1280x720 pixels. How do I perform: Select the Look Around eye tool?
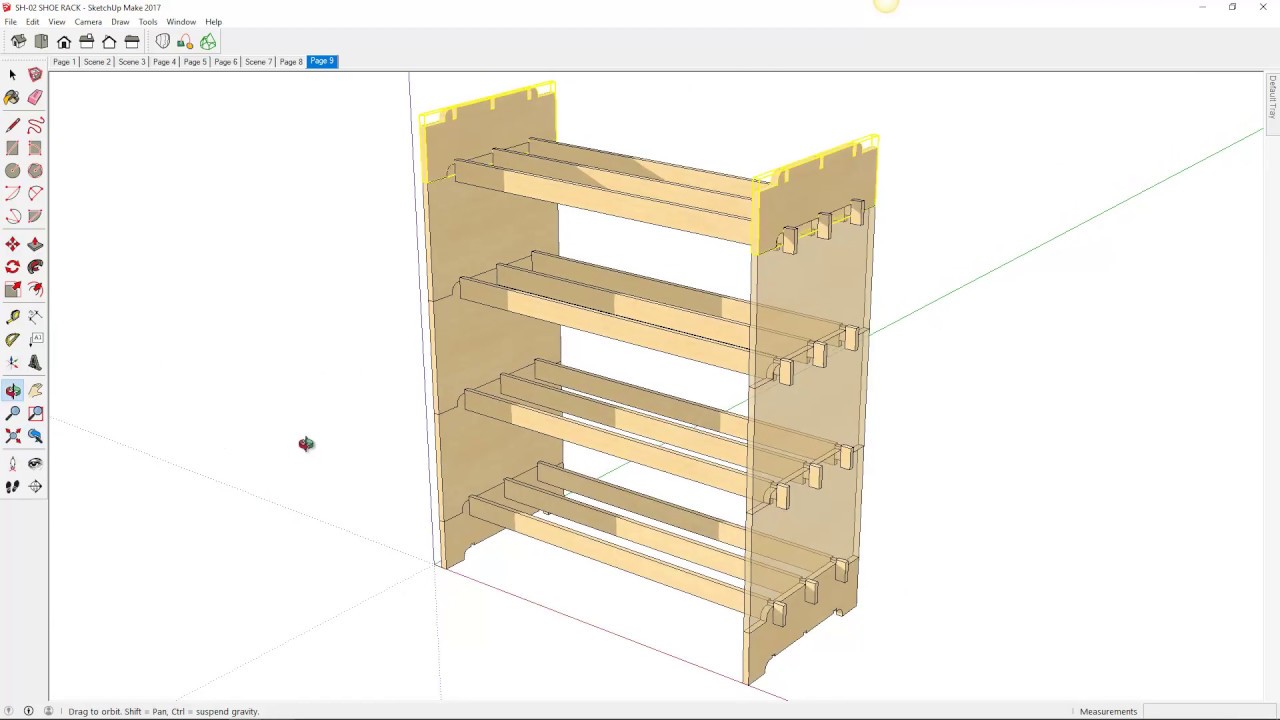pos(35,464)
